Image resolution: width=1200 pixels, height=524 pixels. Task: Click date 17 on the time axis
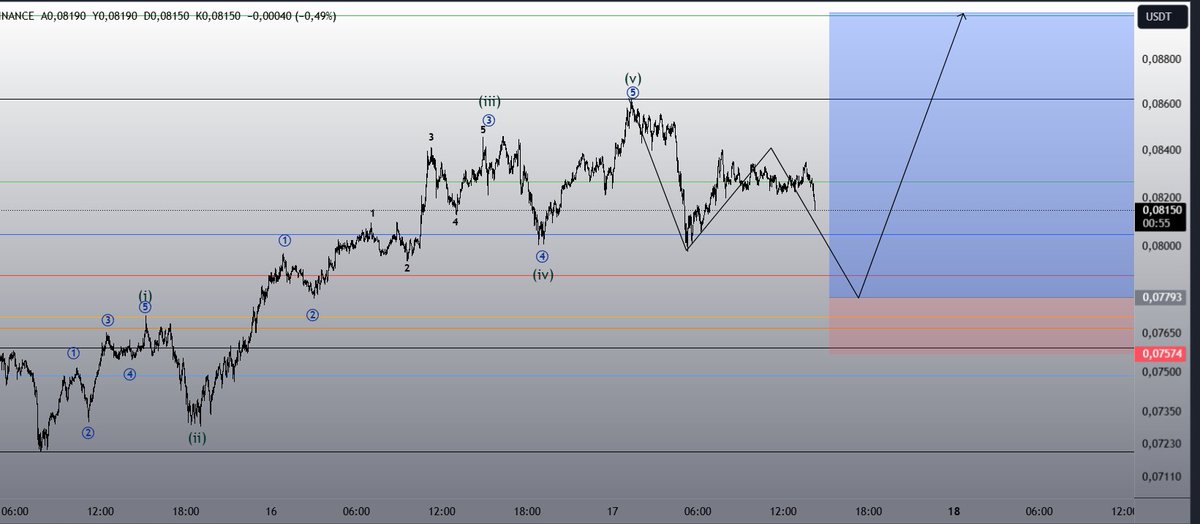tap(612, 511)
